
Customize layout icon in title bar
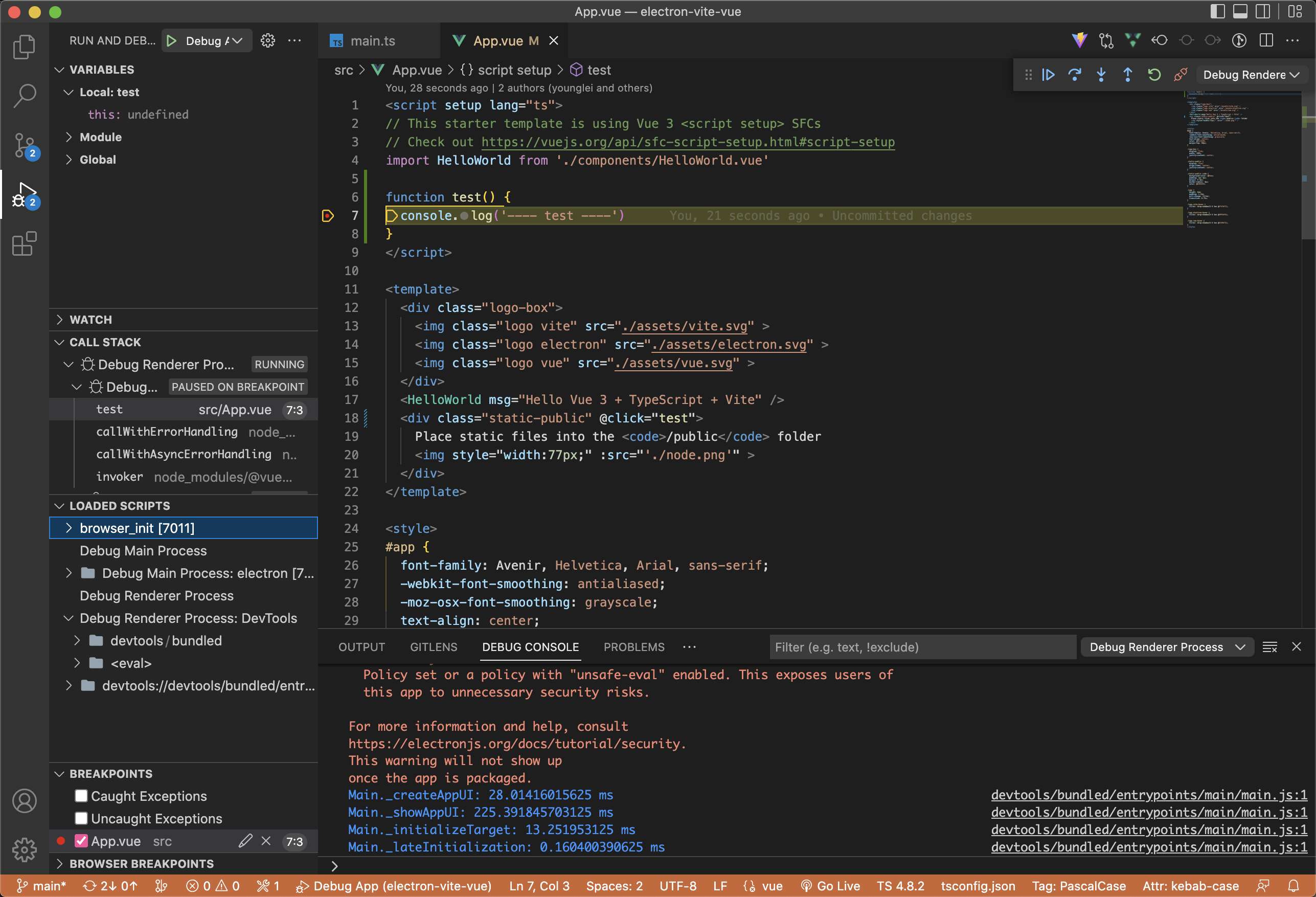coord(1295,11)
